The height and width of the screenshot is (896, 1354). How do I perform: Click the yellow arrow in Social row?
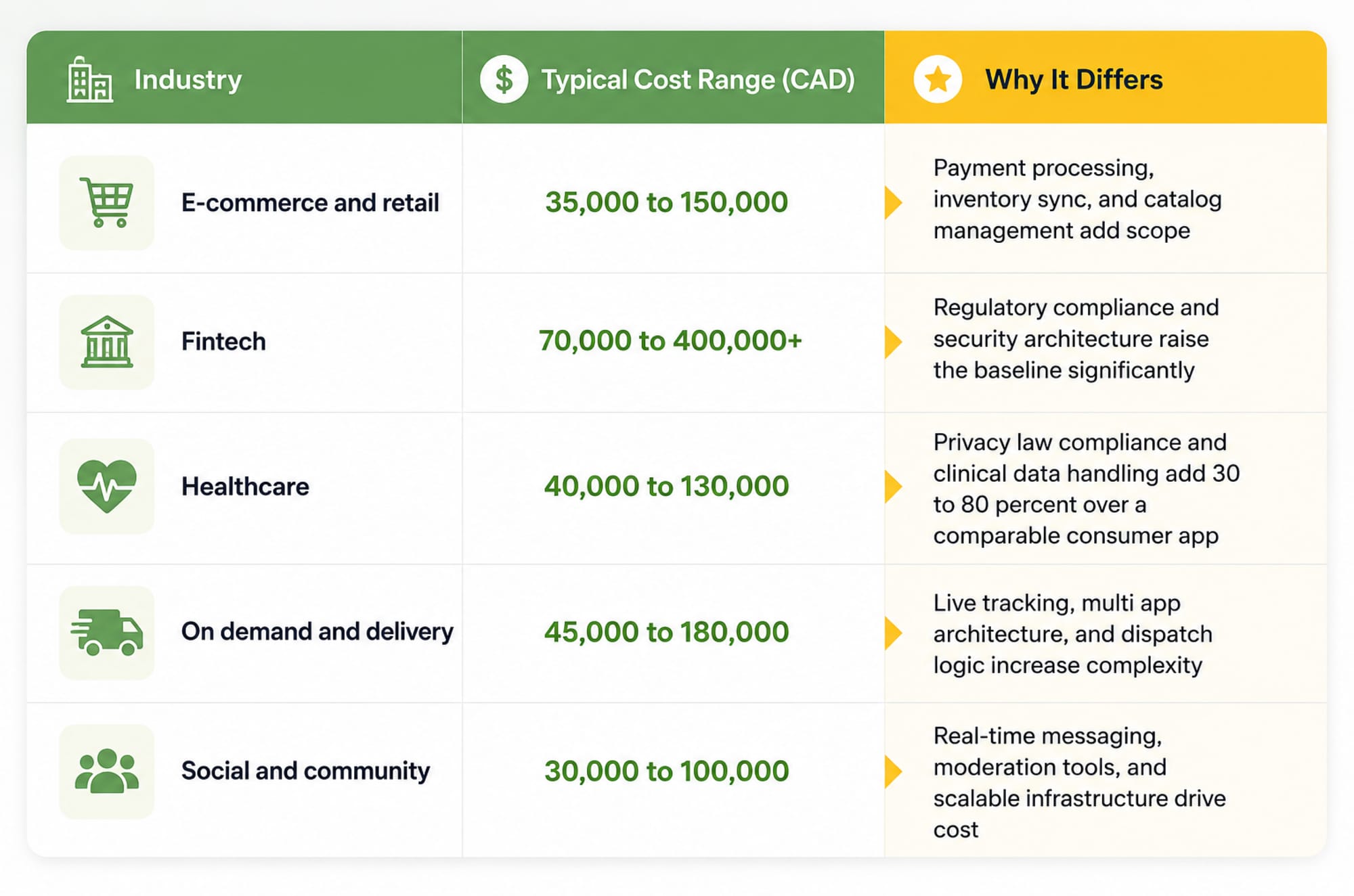[x=893, y=771]
